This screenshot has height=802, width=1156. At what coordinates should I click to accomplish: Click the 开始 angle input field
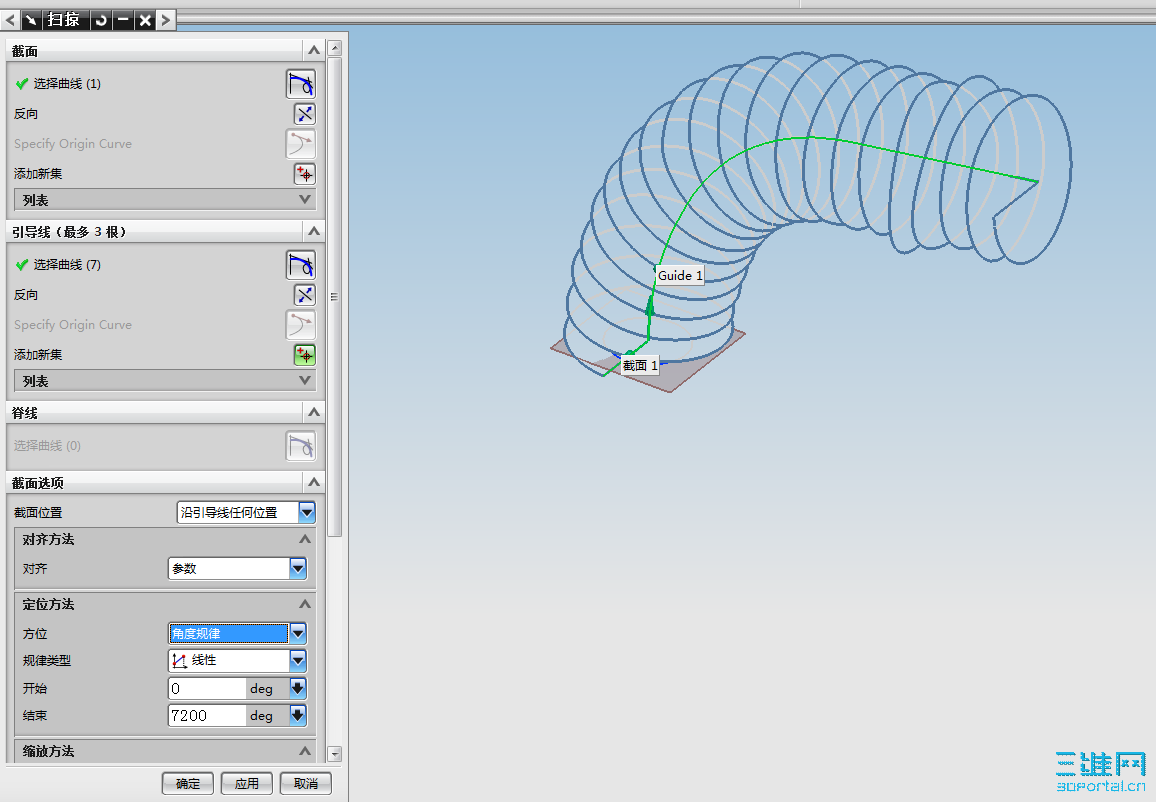coord(207,688)
